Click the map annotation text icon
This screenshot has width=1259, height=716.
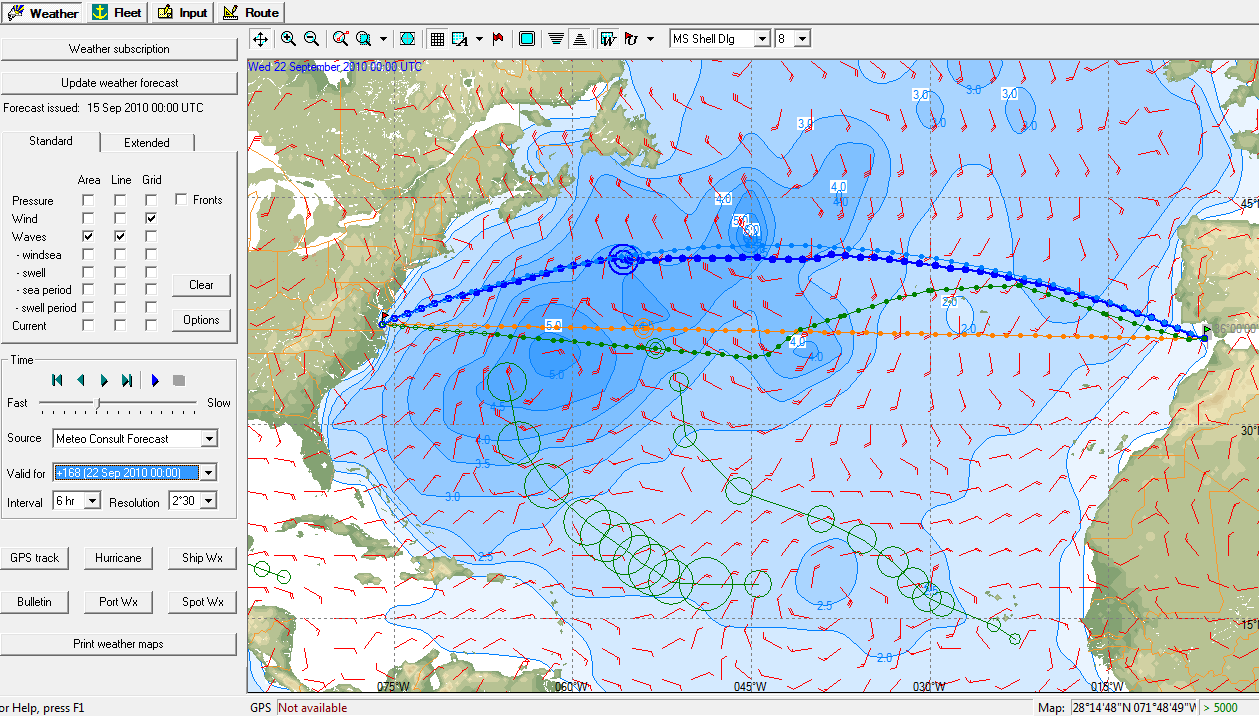click(x=460, y=39)
